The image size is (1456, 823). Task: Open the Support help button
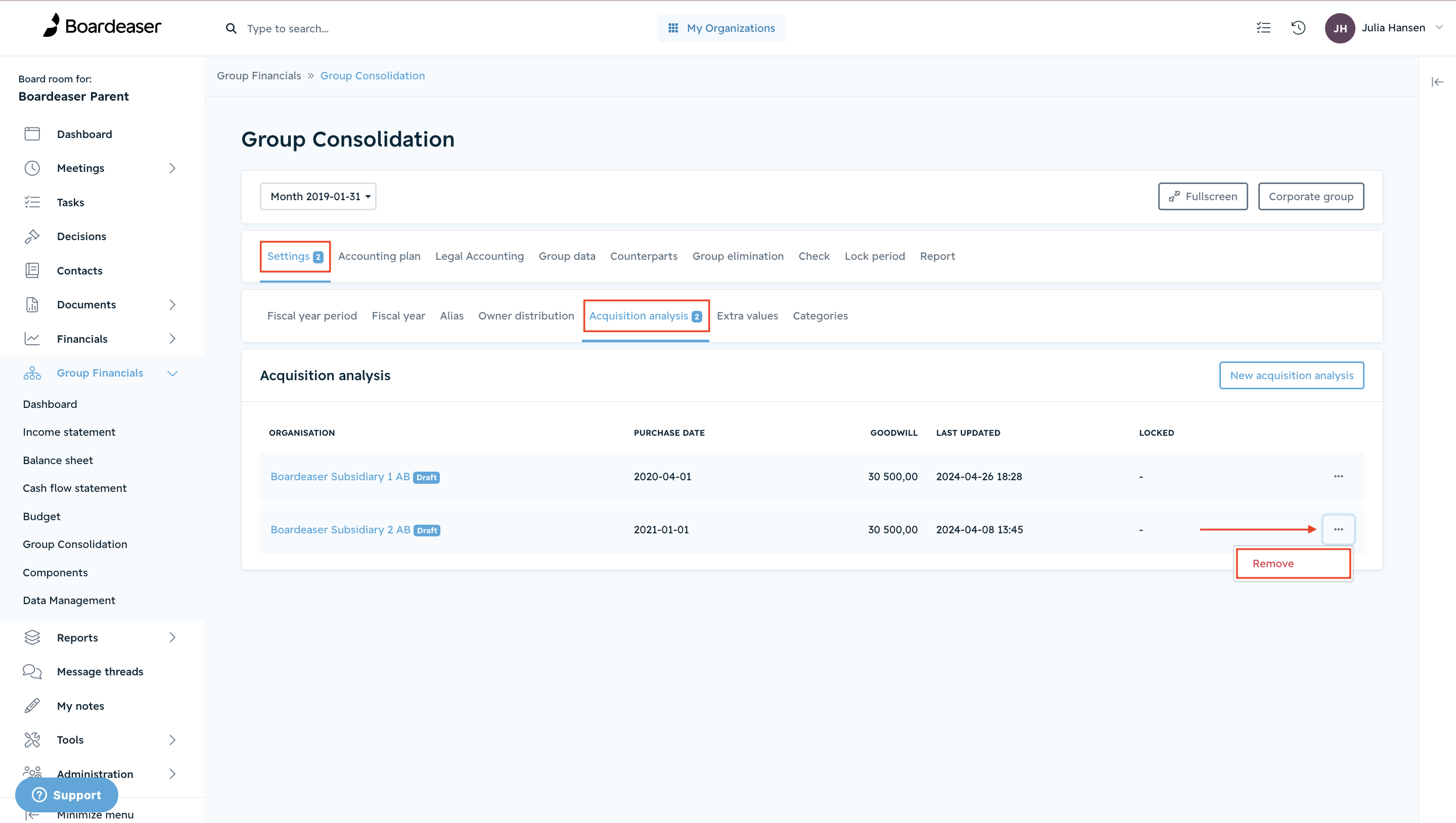point(67,795)
